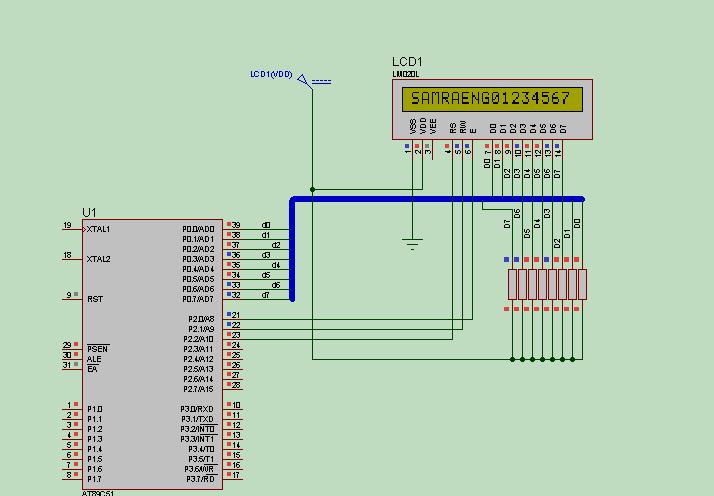Click the XTAL2 pin label
Screen dimensions: 714x496
(x=98, y=259)
